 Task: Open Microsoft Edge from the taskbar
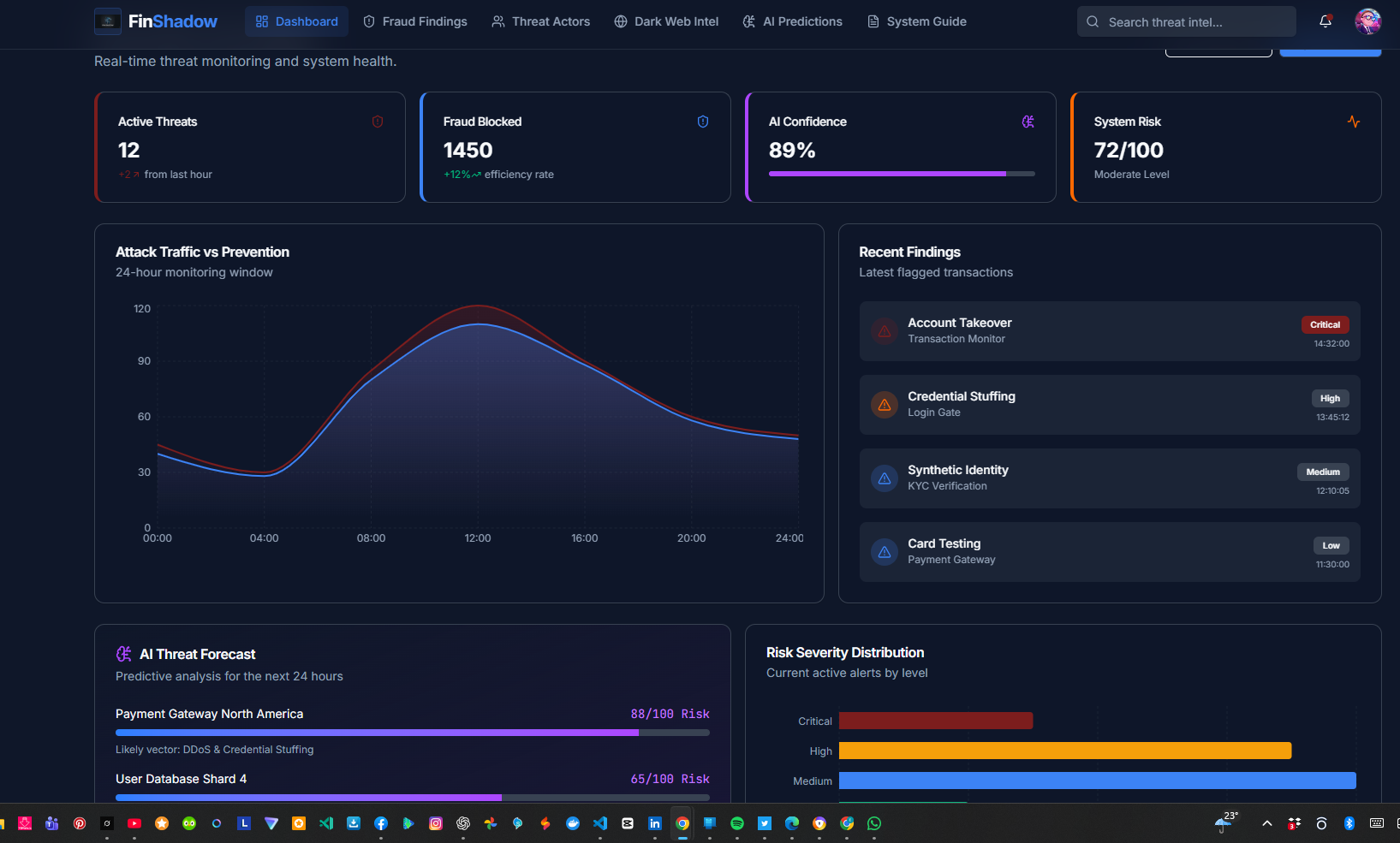792,823
